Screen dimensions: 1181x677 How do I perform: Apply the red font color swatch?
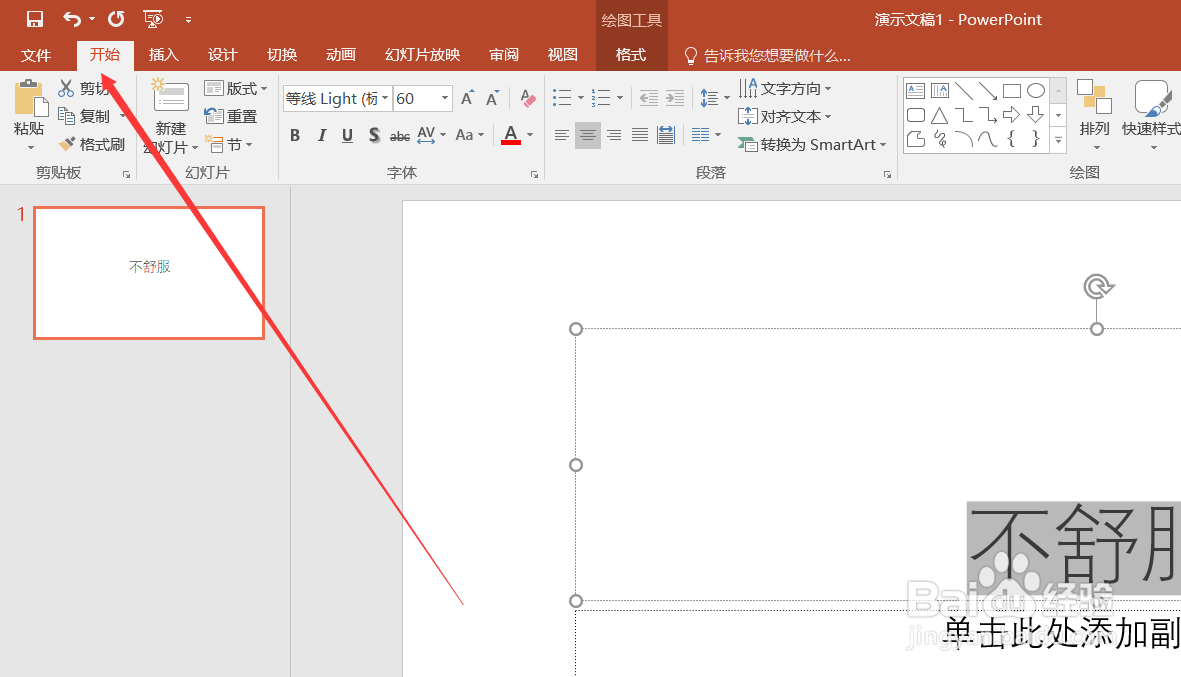pyautogui.click(x=511, y=135)
